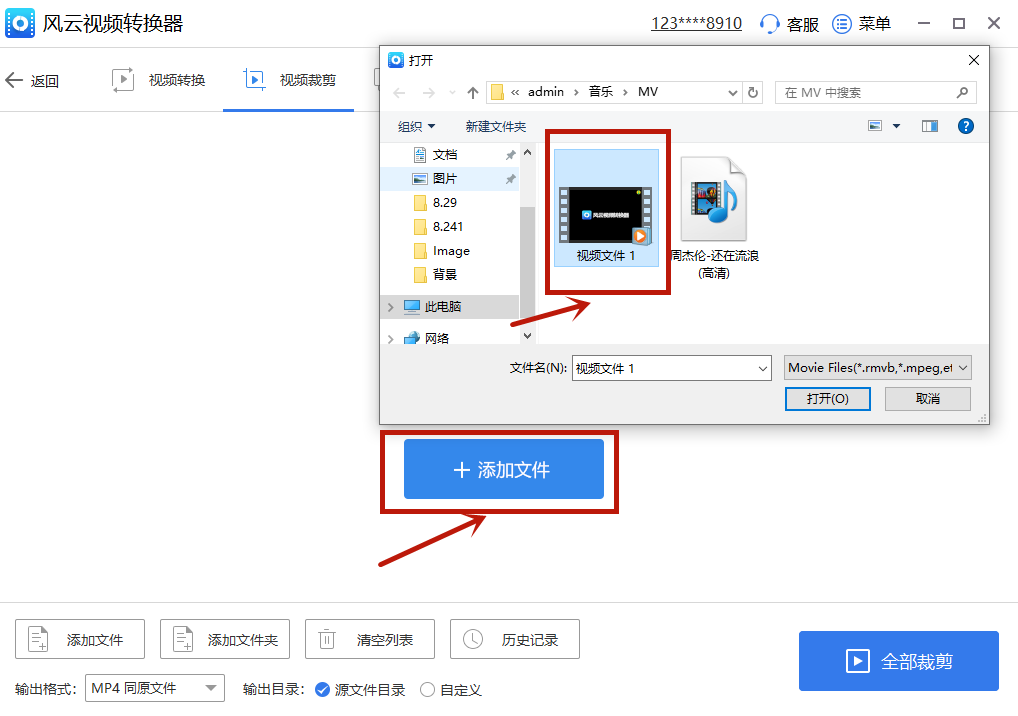Open the Image folder in sidebar

pos(451,251)
